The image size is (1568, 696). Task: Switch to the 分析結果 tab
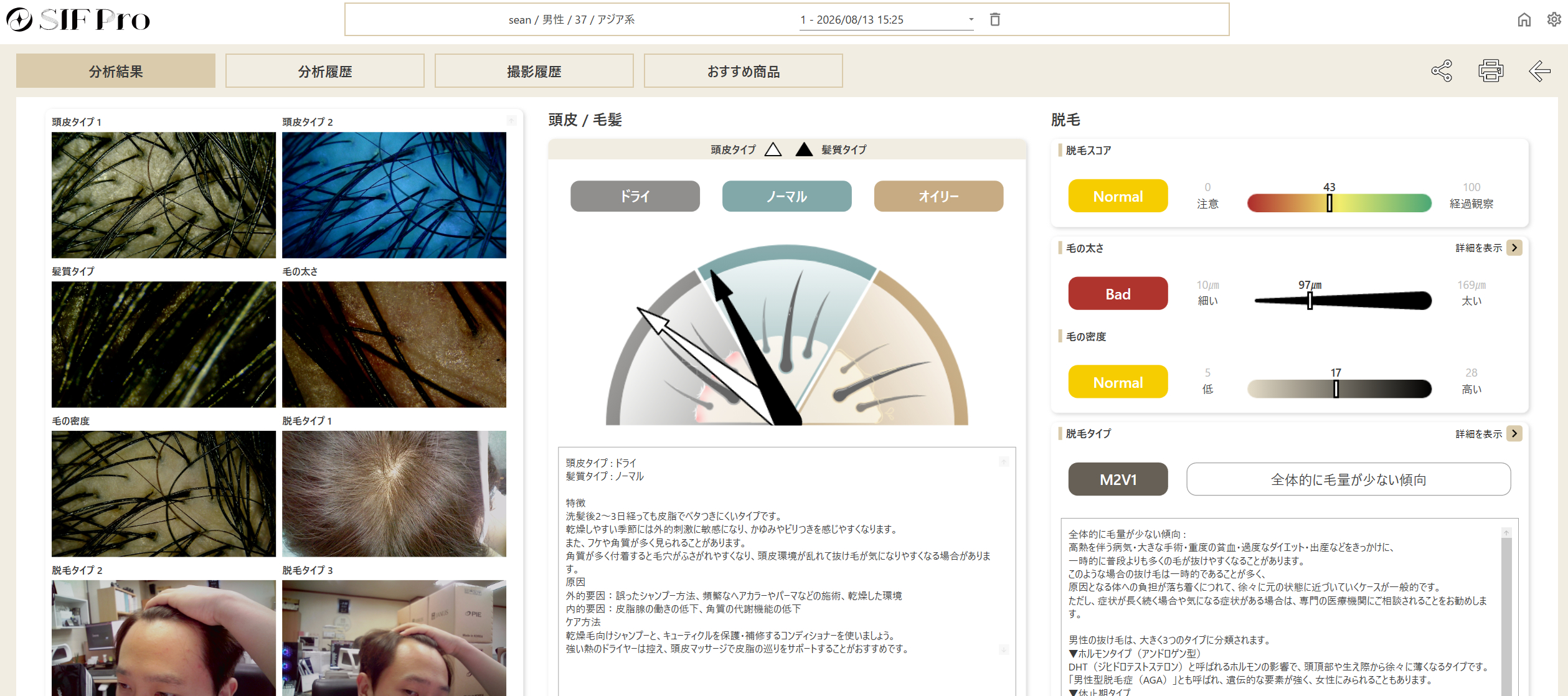[x=116, y=71]
